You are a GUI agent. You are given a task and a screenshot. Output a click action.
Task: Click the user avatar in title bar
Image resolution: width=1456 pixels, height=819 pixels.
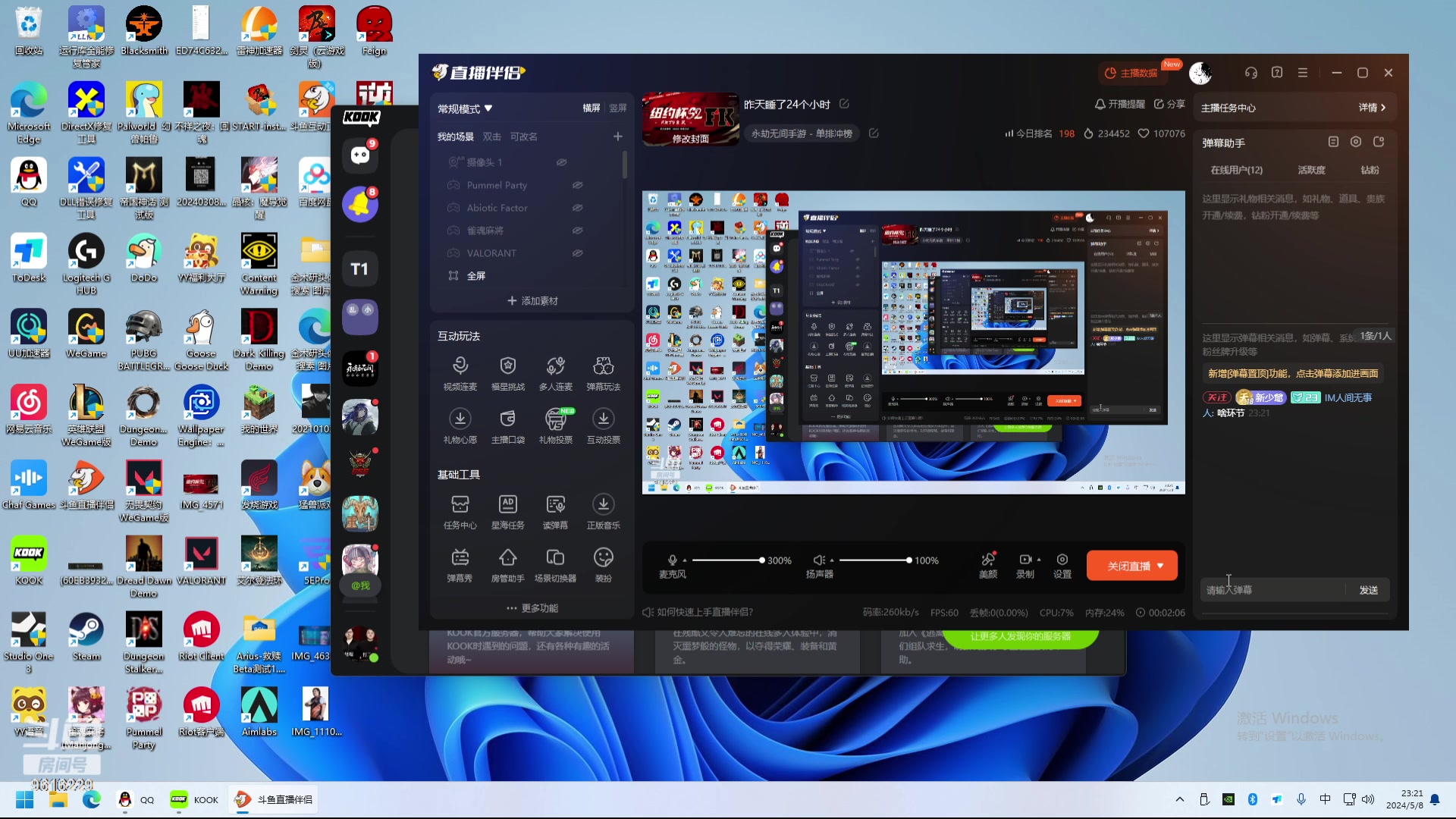(1200, 73)
